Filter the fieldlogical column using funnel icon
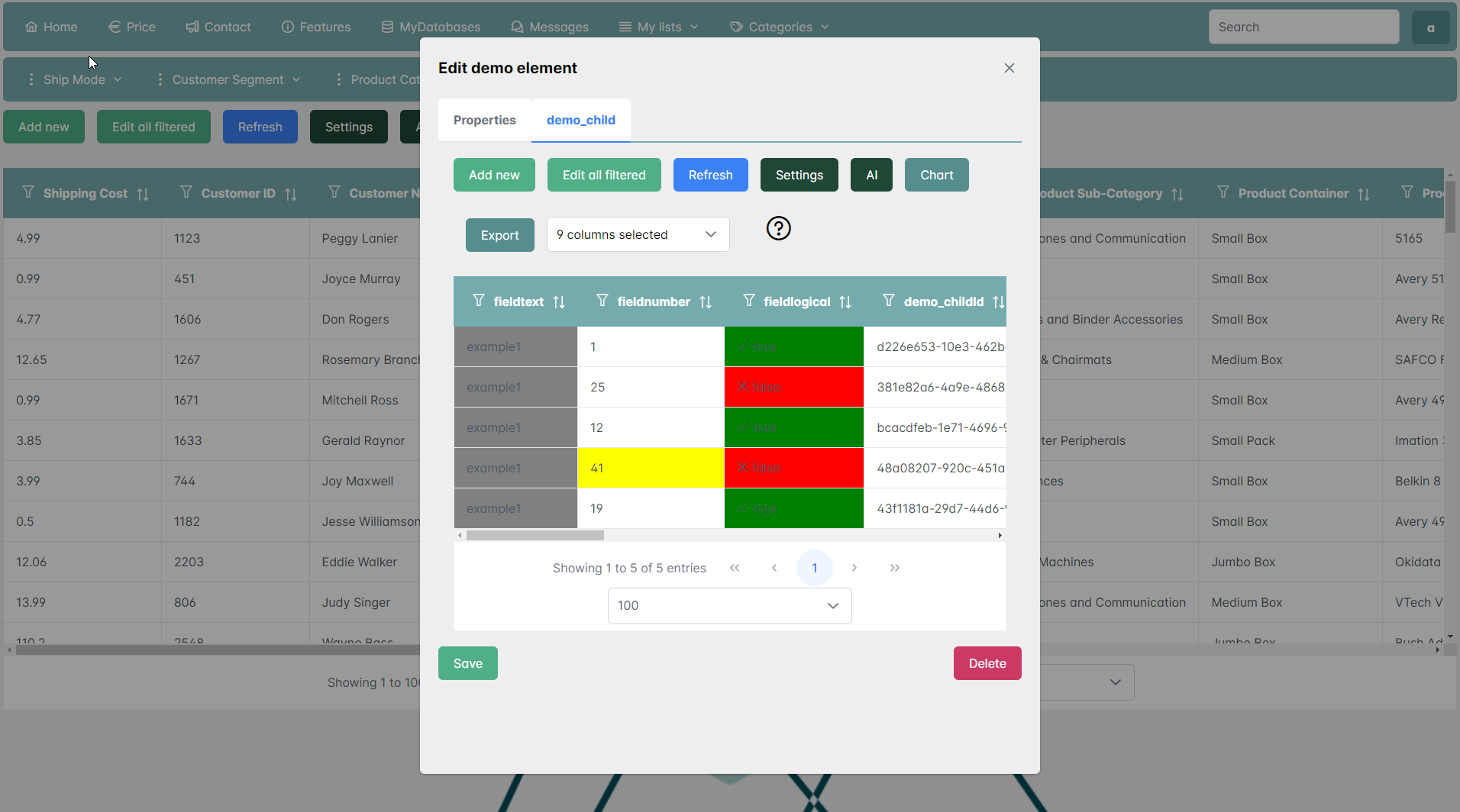The height and width of the screenshot is (812, 1460). coord(748,301)
